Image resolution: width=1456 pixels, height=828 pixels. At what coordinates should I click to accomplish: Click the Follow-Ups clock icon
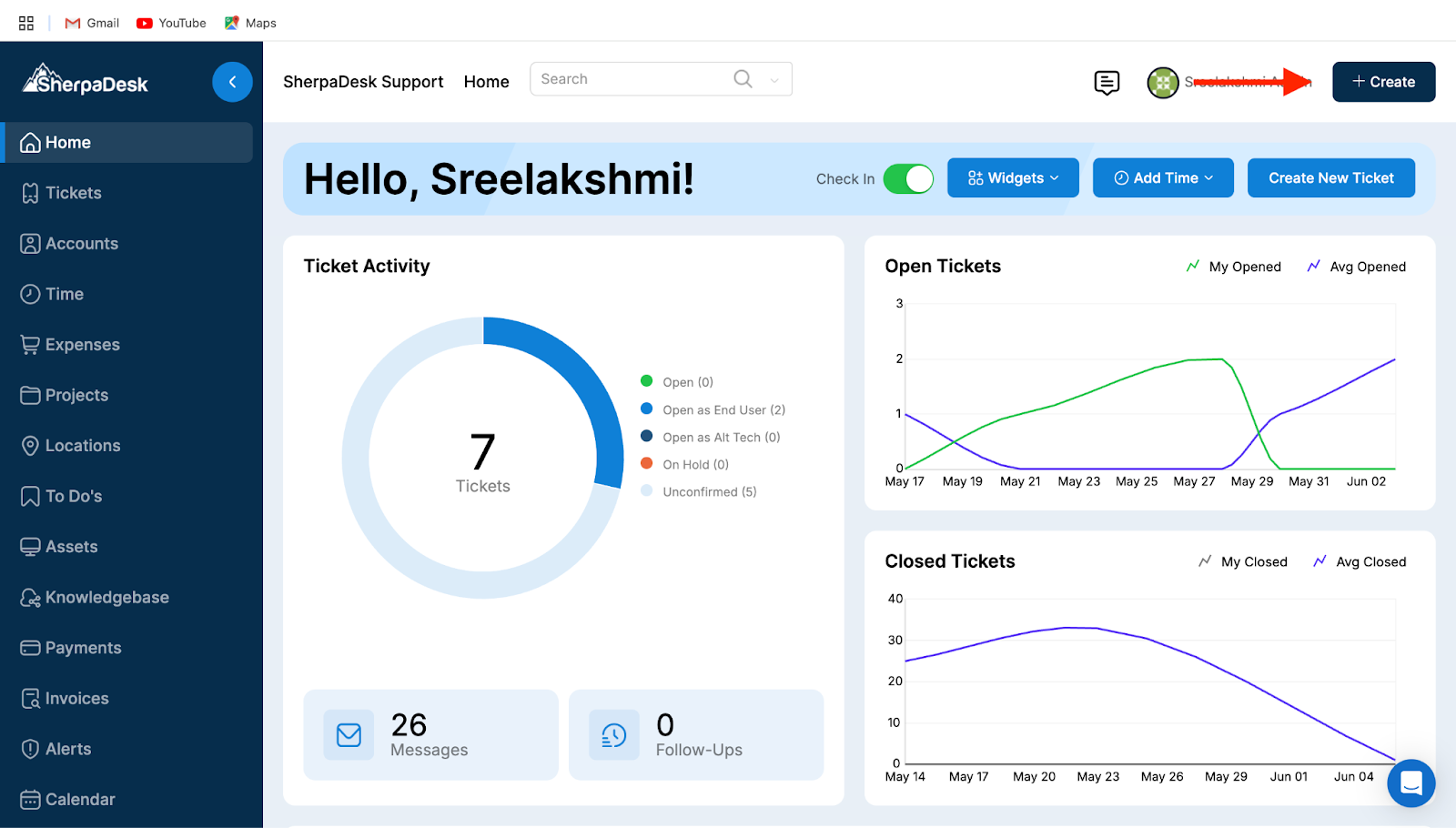(614, 735)
